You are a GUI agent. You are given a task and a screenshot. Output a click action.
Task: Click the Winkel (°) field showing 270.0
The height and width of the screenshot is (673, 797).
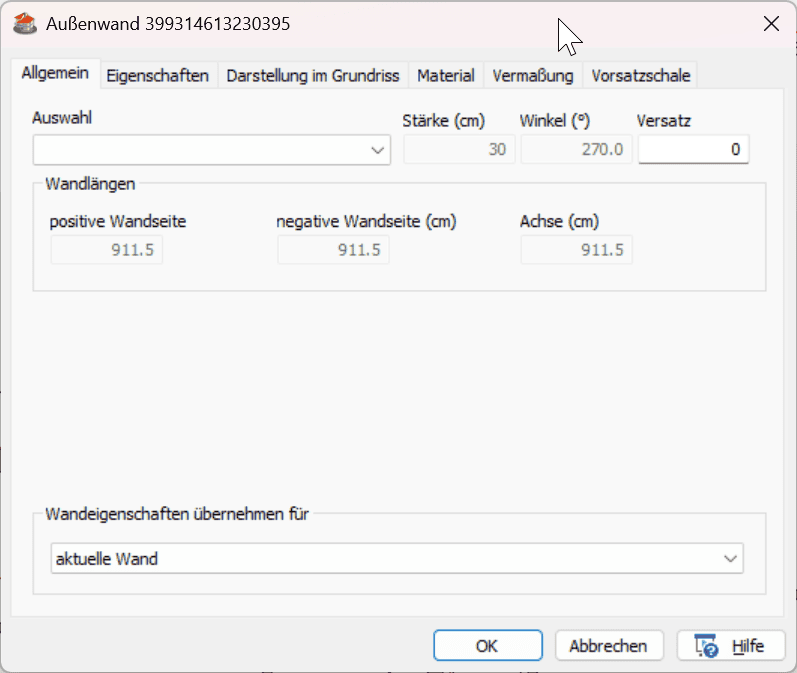click(x=576, y=149)
